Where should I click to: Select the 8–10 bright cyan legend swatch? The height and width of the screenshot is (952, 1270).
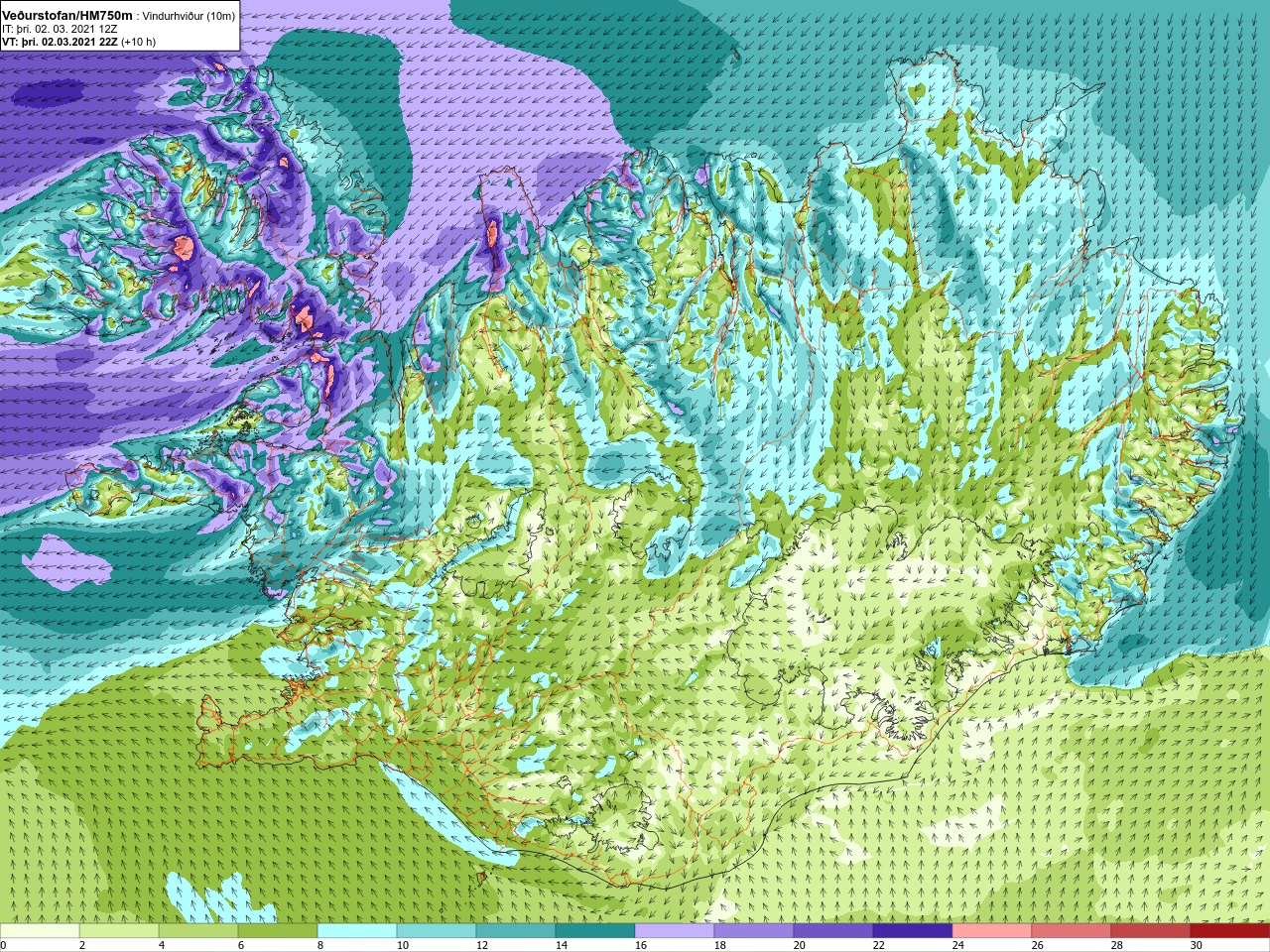pyautogui.click(x=357, y=931)
